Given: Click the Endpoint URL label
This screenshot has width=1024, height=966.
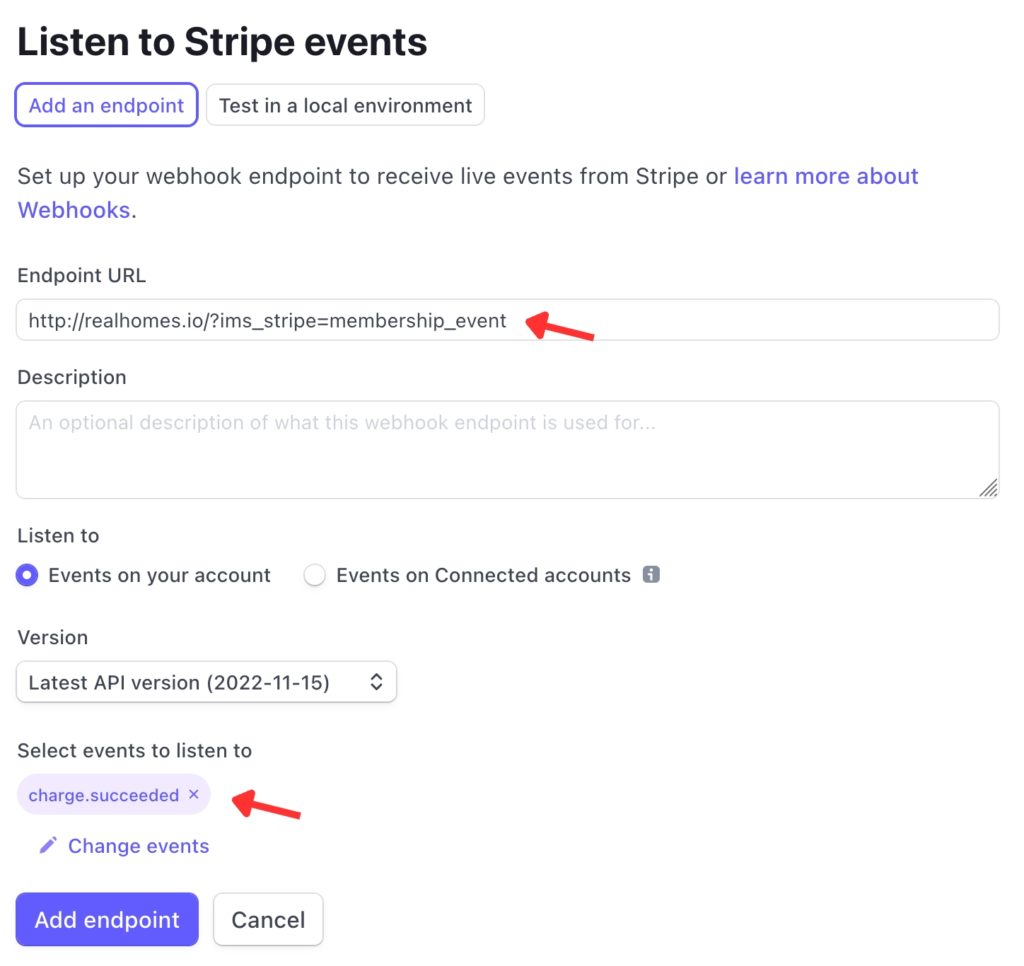Looking at the screenshot, I should [82, 276].
